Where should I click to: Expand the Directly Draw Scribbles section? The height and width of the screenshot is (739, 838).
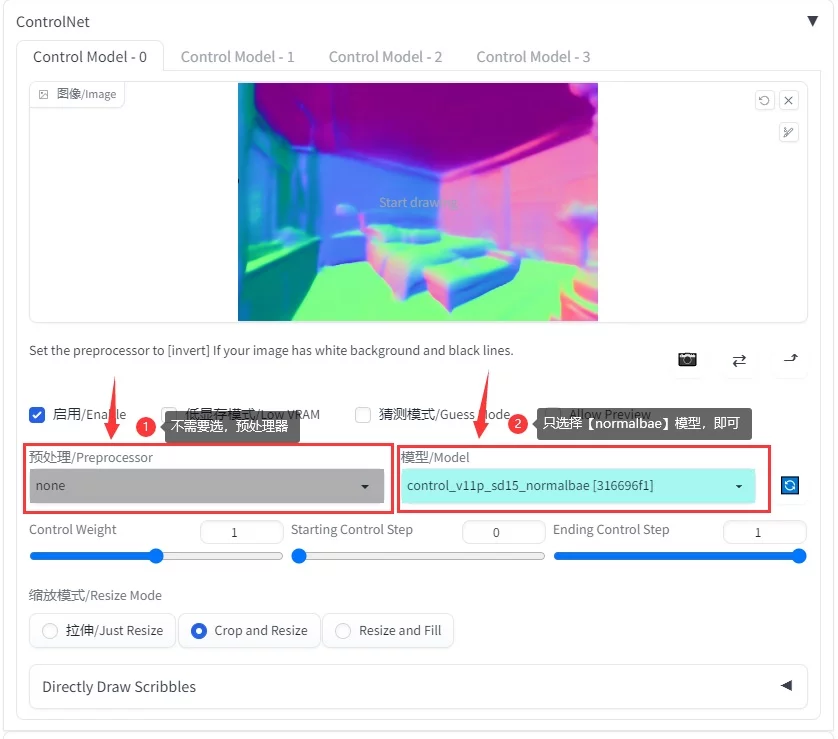417,687
